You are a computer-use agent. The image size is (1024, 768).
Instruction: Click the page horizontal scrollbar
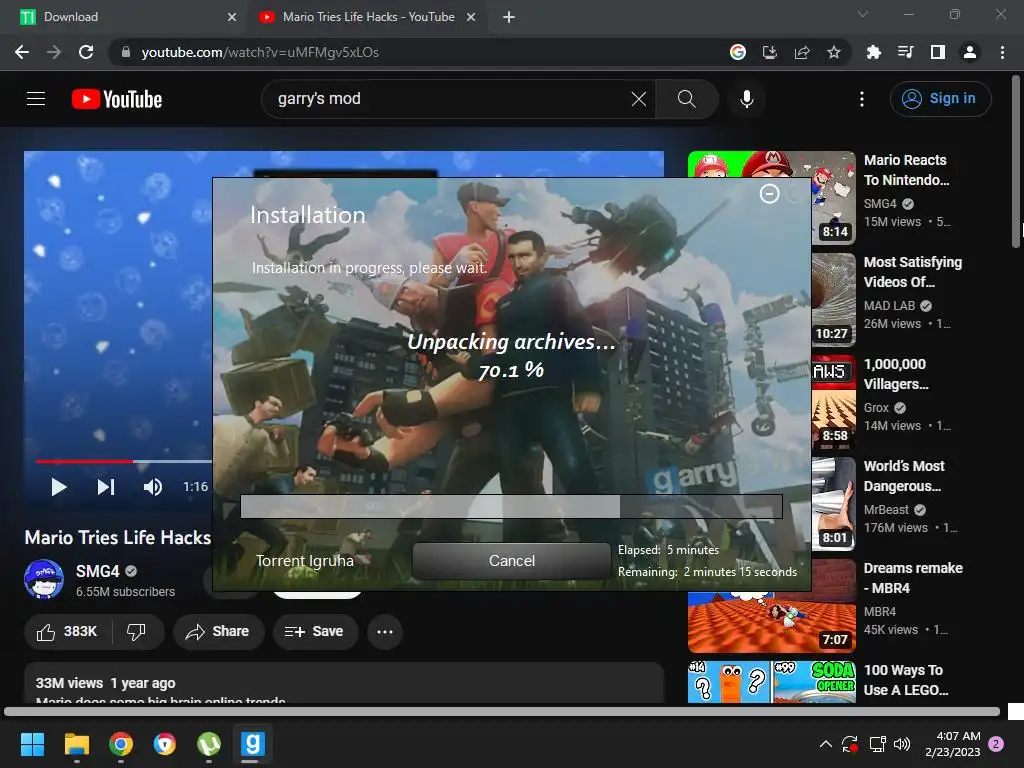(502, 712)
